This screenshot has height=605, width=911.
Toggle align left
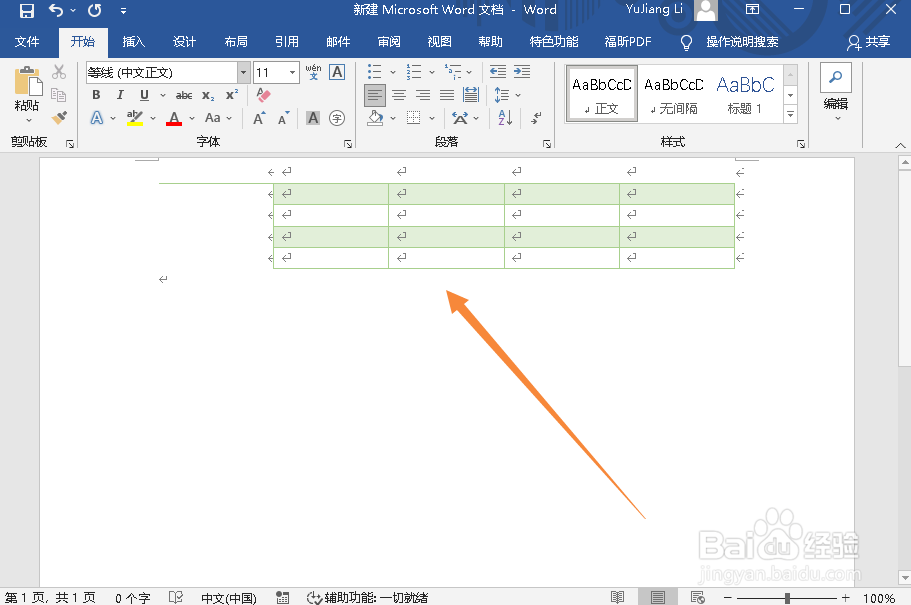tap(375, 95)
